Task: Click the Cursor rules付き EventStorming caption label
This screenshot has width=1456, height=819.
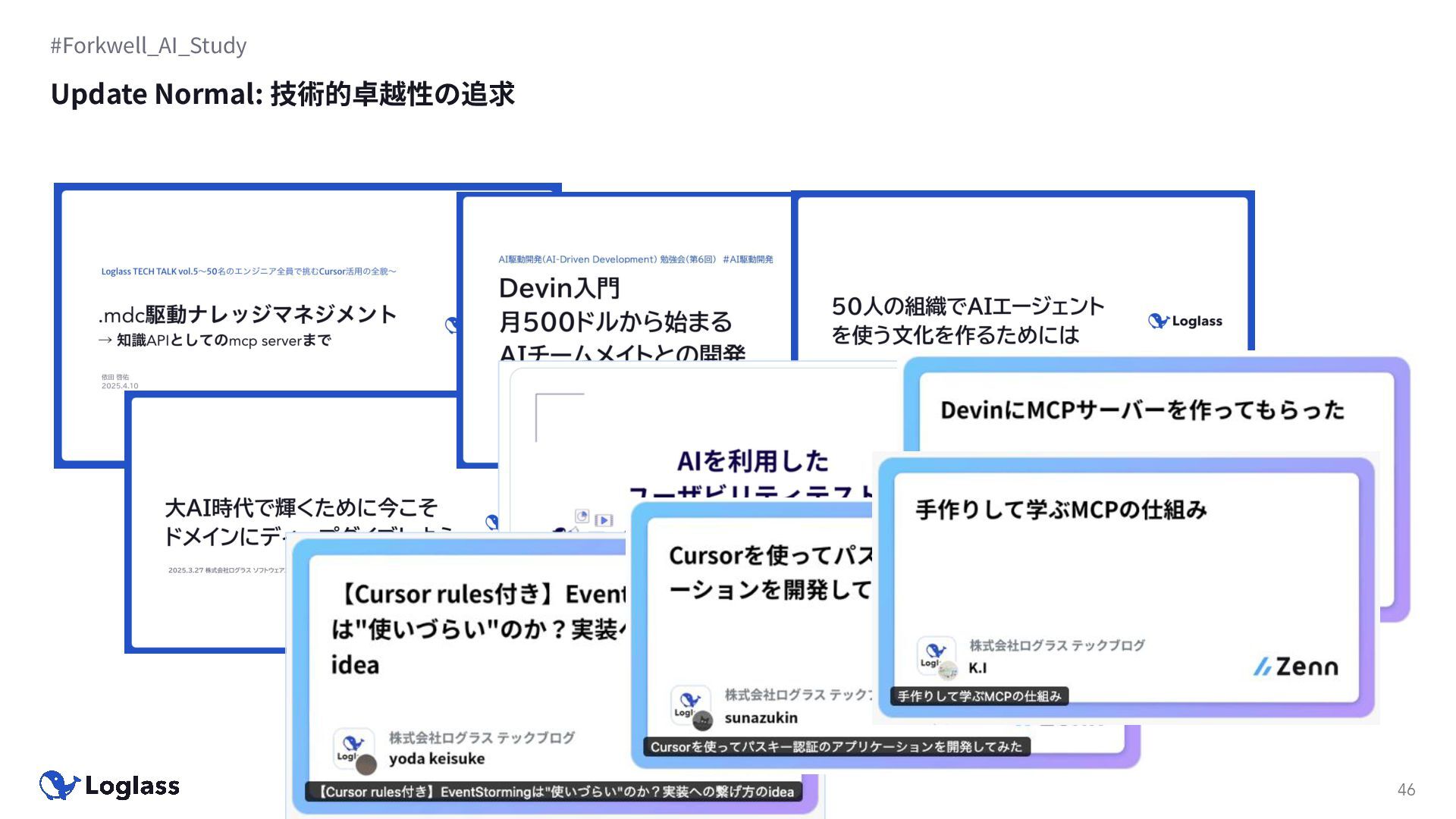Action: tap(555, 792)
